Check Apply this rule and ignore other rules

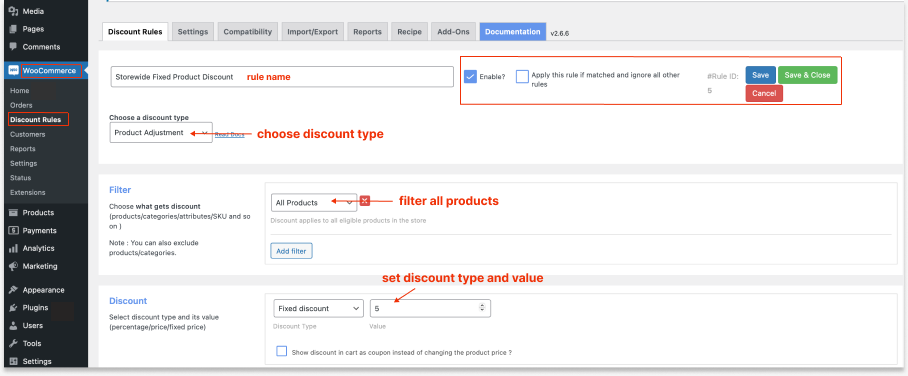(522, 76)
